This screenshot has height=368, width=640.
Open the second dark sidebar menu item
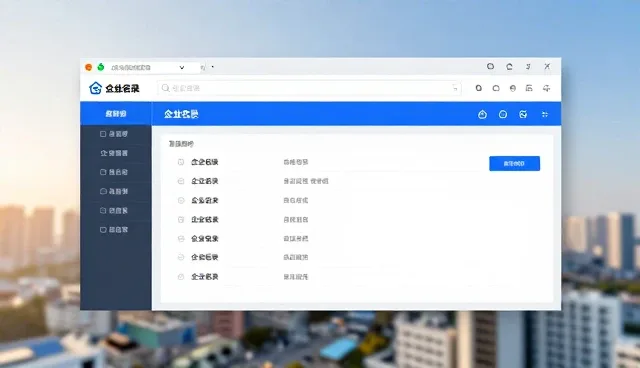pos(116,153)
